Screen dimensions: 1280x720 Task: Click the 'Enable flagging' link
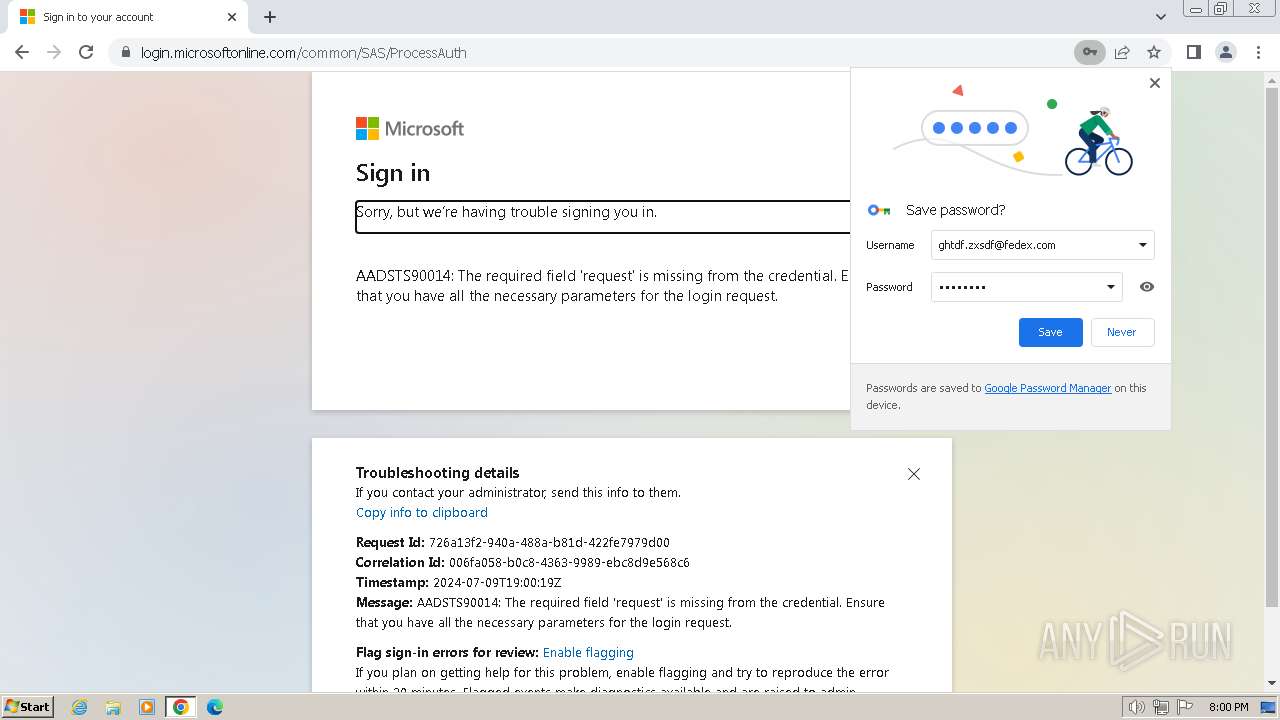588,652
